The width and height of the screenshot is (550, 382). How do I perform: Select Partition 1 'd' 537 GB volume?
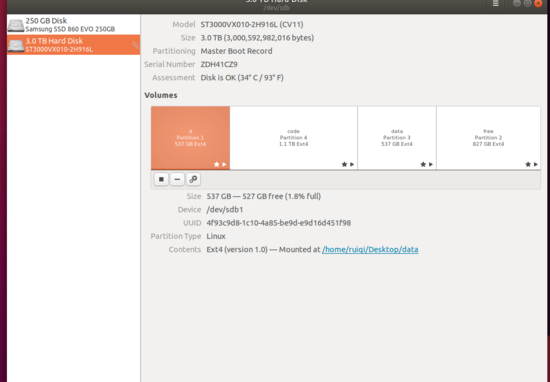click(190, 138)
